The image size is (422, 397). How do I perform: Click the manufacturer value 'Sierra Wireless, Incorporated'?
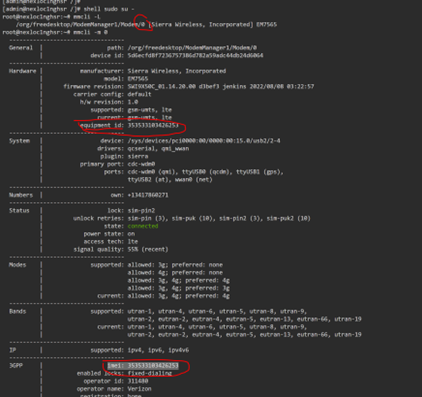pos(177,71)
